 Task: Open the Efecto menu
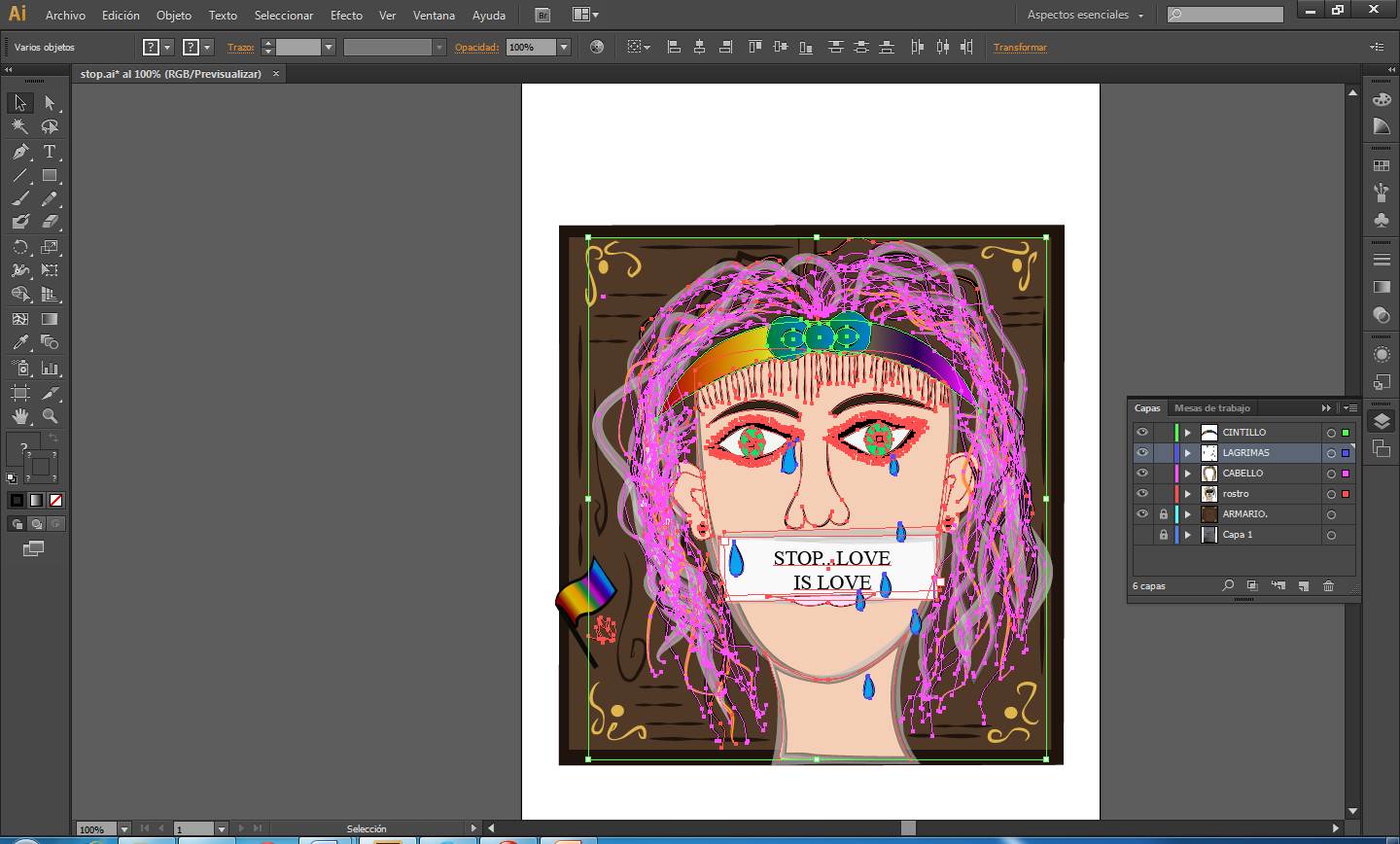click(x=346, y=15)
